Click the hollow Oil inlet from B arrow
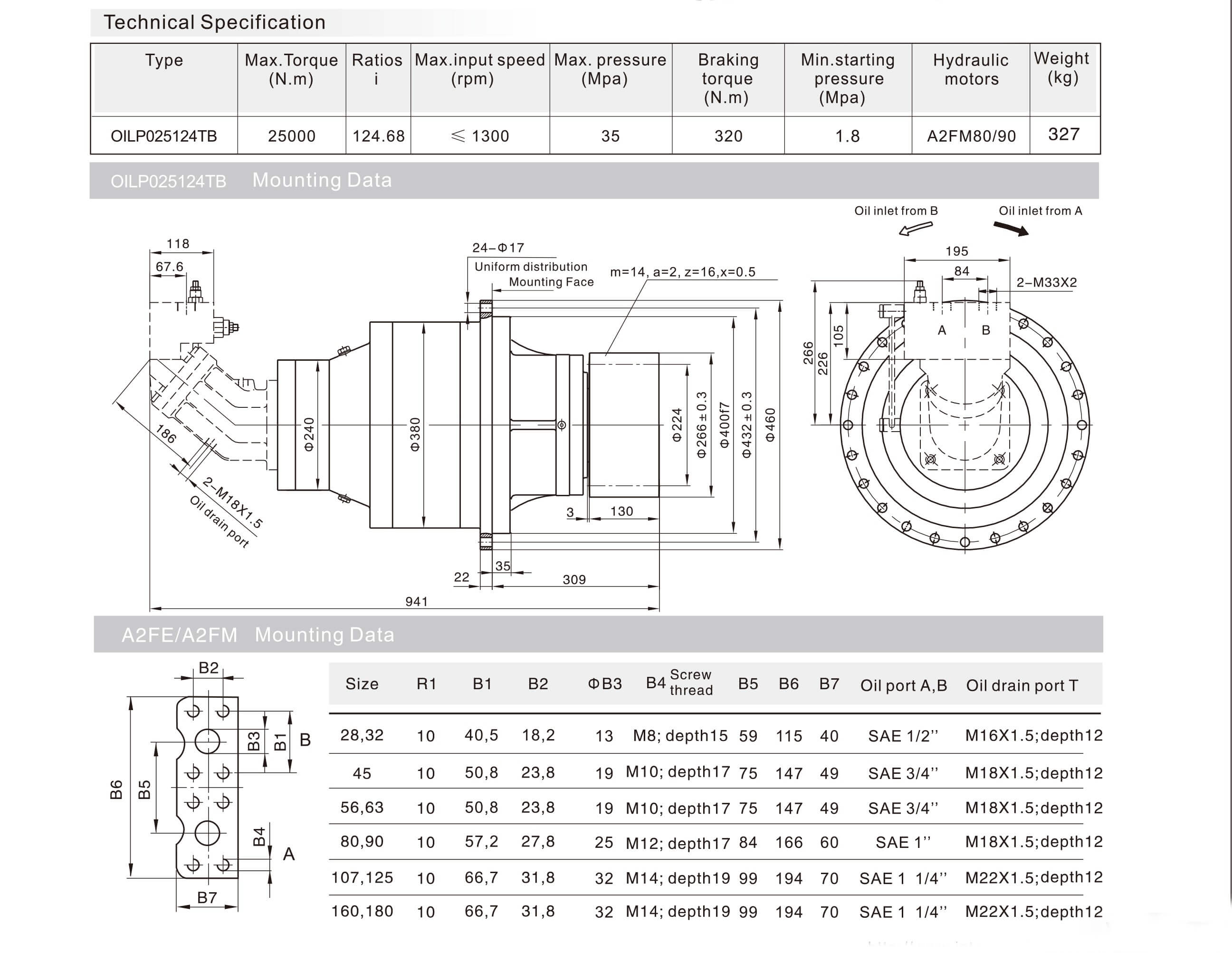 (x=915, y=229)
